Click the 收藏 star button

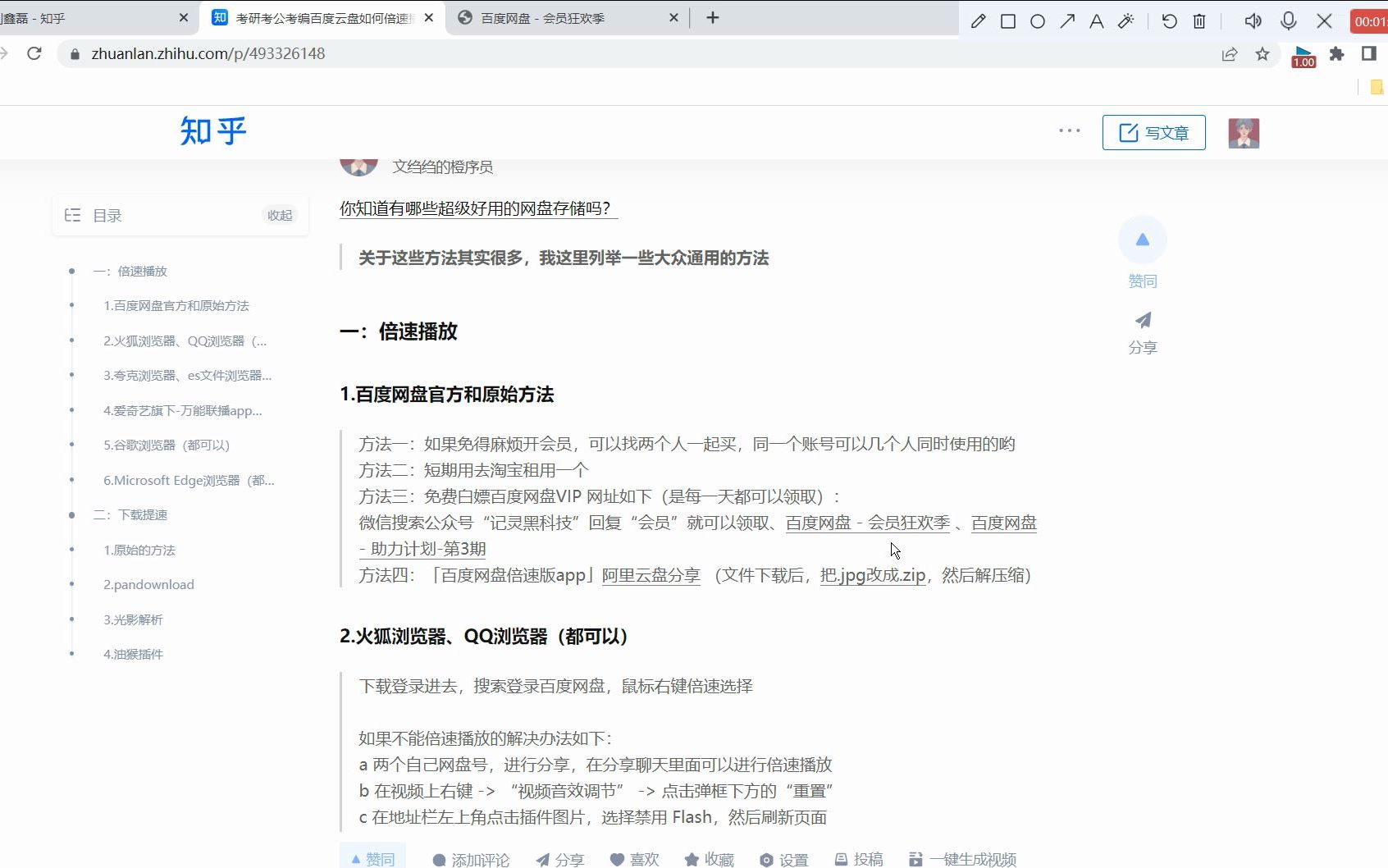(x=709, y=859)
